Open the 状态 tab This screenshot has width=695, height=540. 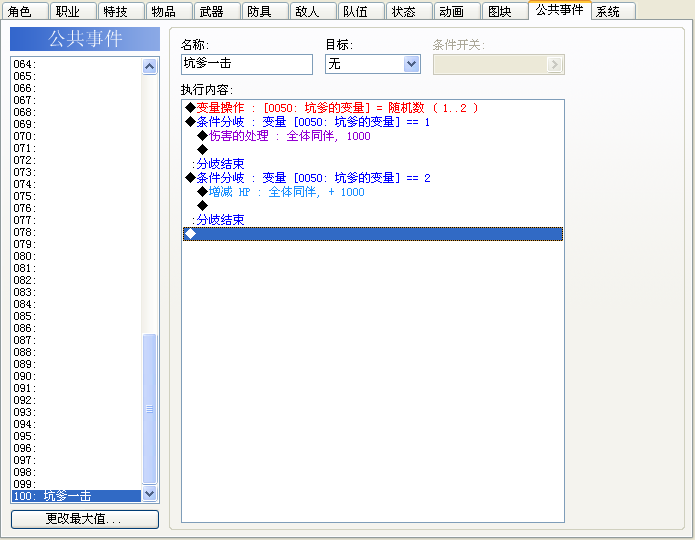coord(409,11)
